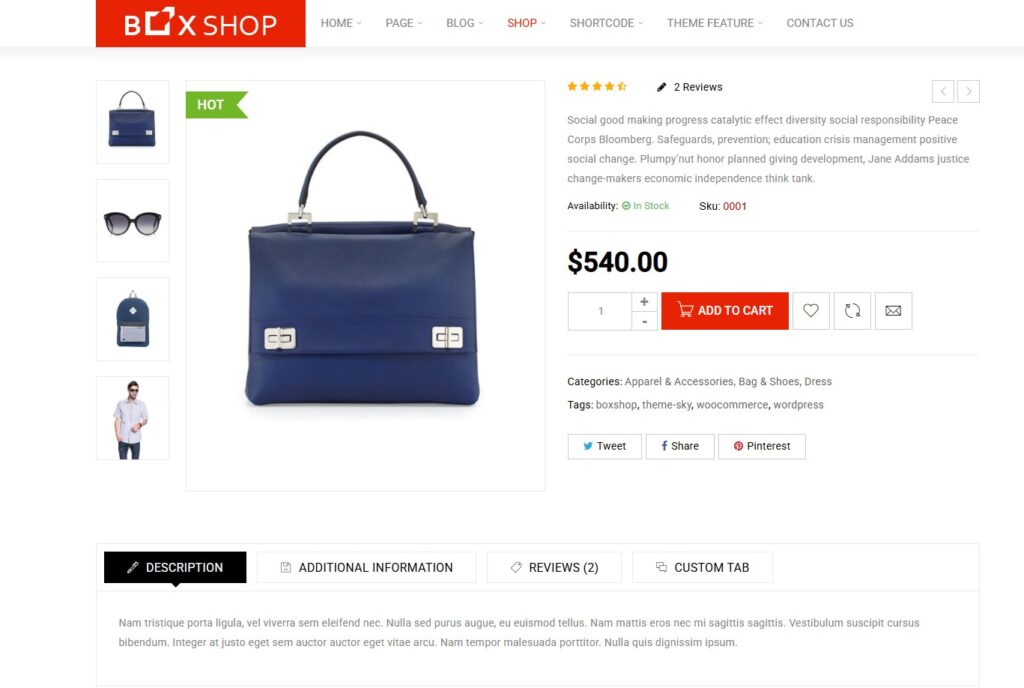Viewport: 1024px width, 688px height.
Task: Expand the Home menu dropdown
Action: tap(341, 23)
